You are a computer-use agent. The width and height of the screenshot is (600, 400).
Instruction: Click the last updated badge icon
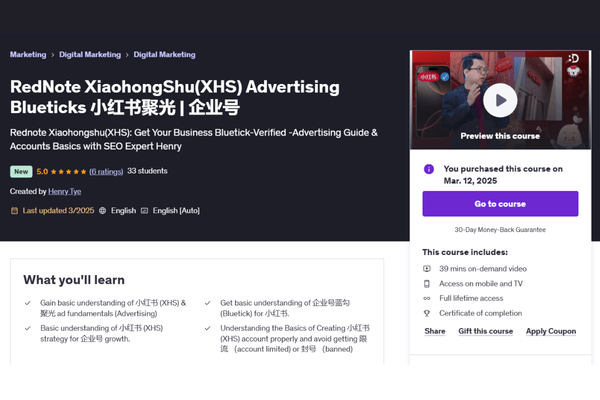click(14, 211)
